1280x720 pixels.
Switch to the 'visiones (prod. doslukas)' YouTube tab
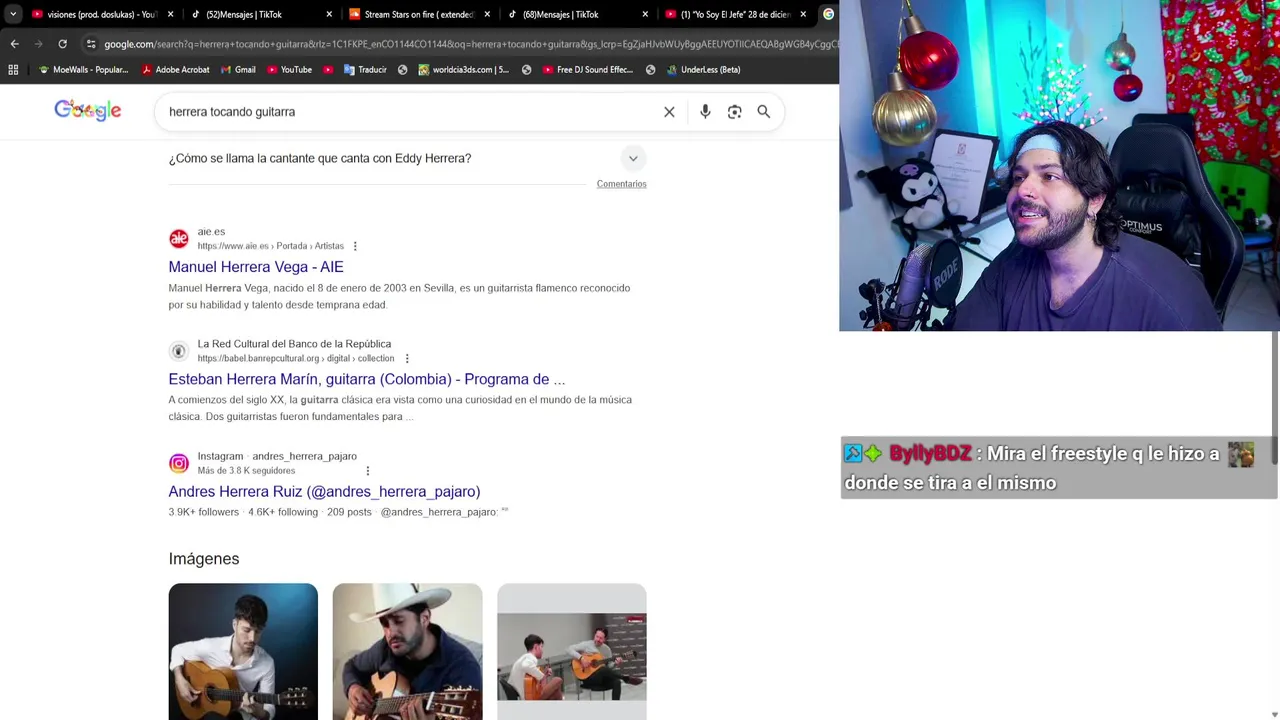pos(95,14)
